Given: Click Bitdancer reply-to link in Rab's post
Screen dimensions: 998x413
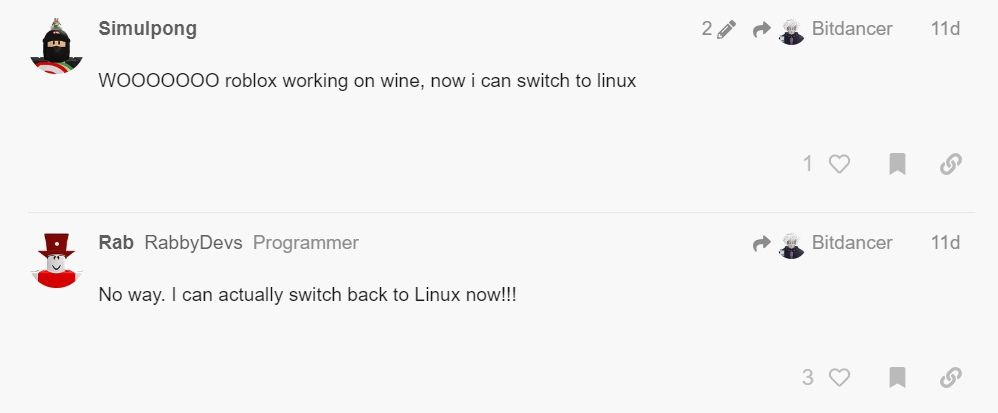Looking at the screenshot, I should coord(851,243).
